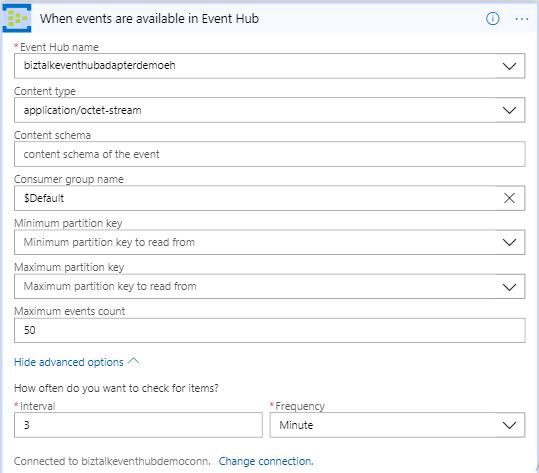Open the Content type dropdown arrow
Screen dimensions: 539x473
click(x=509, y=110)
